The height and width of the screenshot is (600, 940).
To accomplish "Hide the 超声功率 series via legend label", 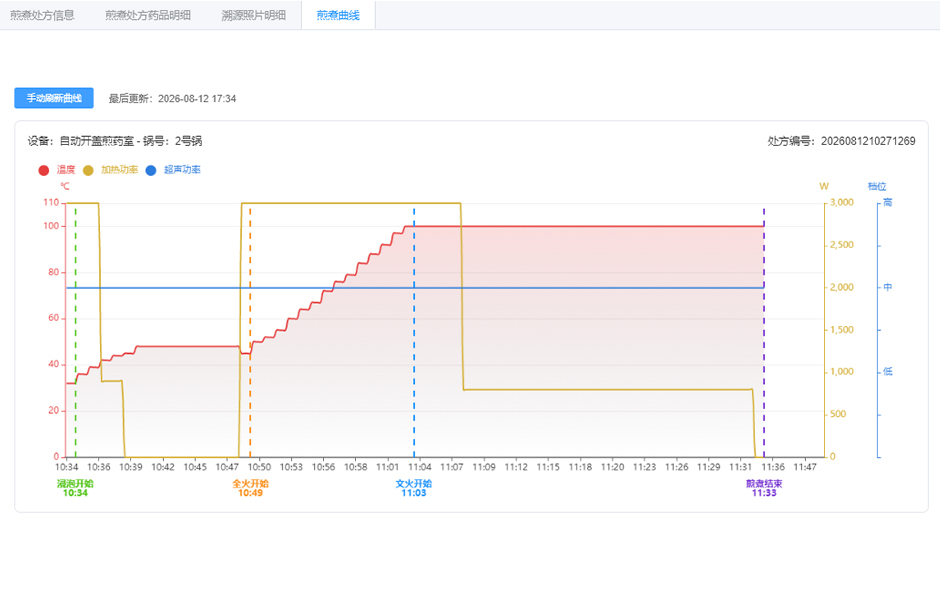I will click(182, 170).
